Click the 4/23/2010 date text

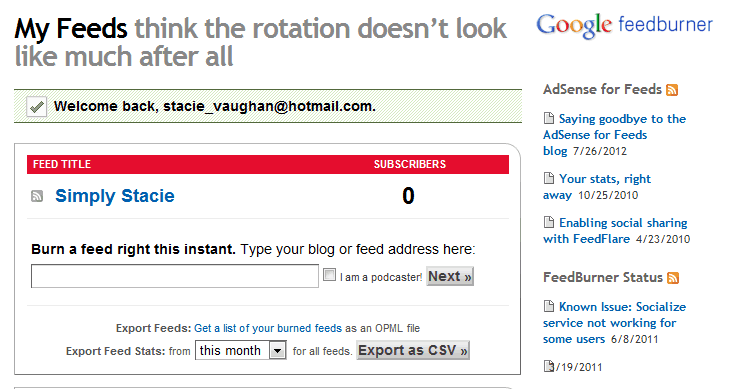(663, 239)
